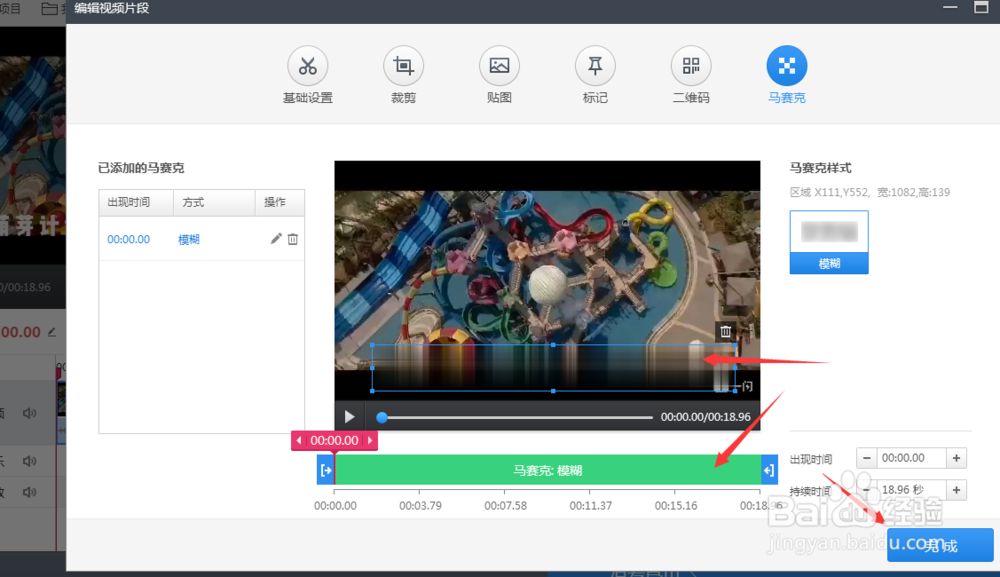The image size is (1000, 577).
Task: Click the 完成 (Finish) button
Action: click(941, 545)
